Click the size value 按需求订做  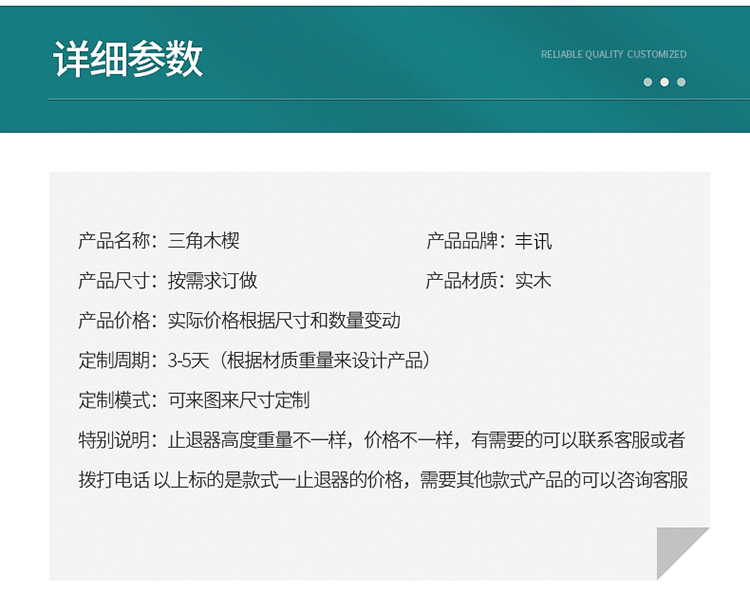[212, 281]
